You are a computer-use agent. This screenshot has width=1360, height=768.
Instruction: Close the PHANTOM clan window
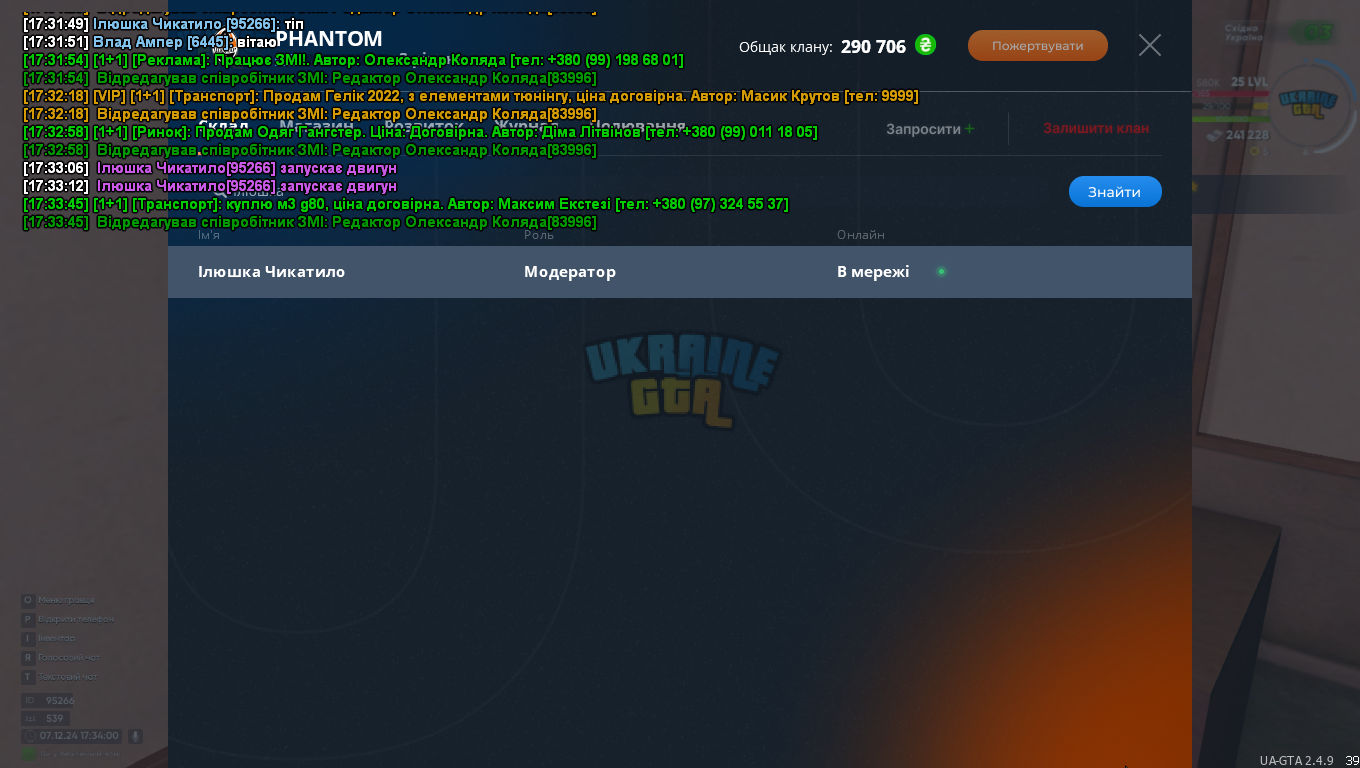(1150, 45)
